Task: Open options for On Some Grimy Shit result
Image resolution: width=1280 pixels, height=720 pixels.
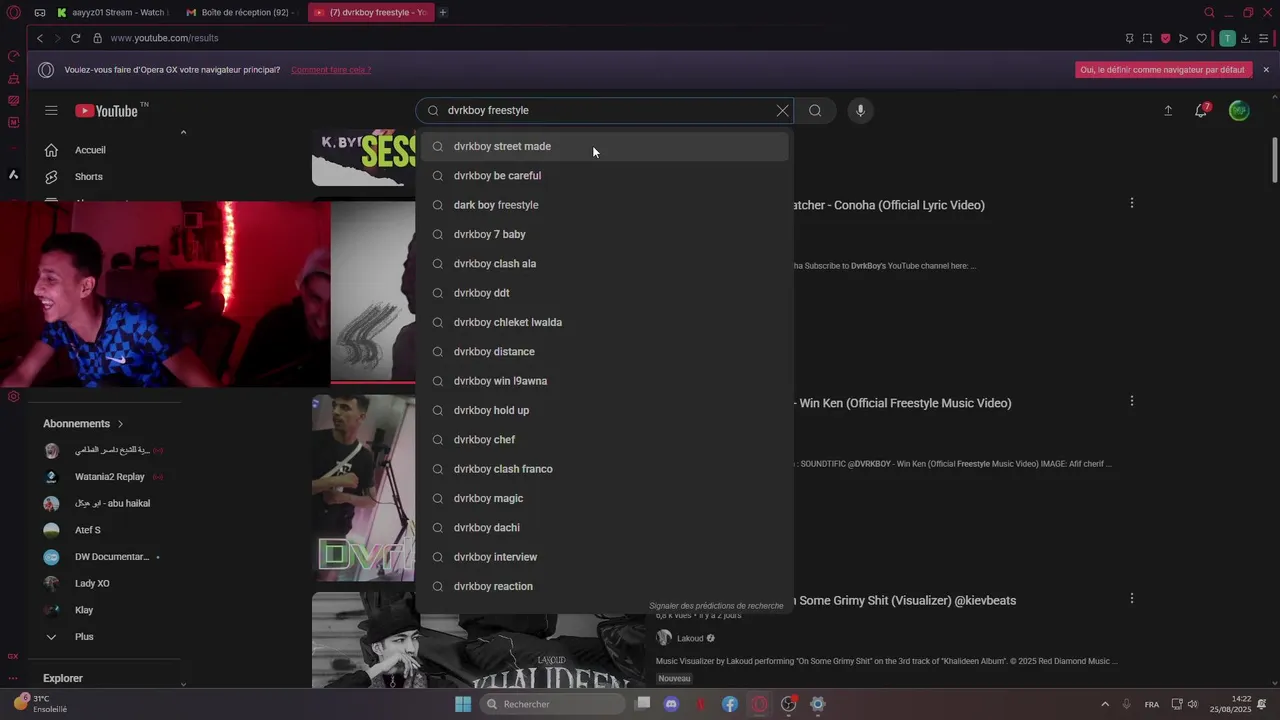Action: click(1132, 599)
